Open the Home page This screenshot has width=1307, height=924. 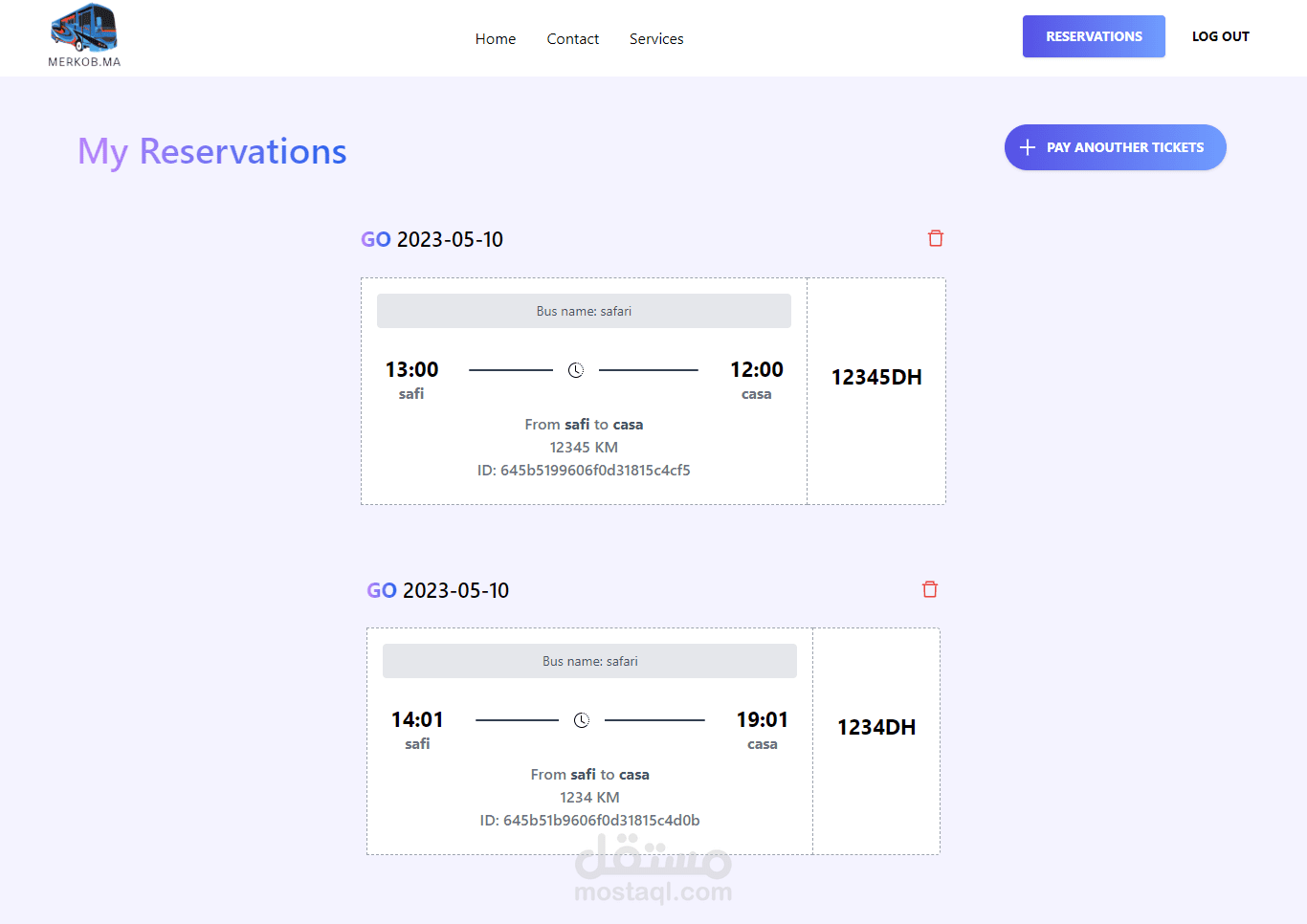(496, 39)
